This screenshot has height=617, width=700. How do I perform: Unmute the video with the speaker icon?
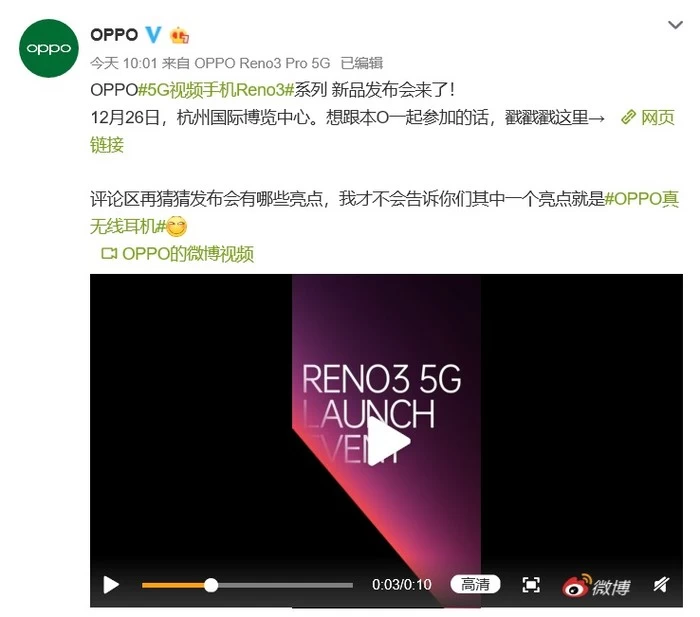[x=662, y=584]
